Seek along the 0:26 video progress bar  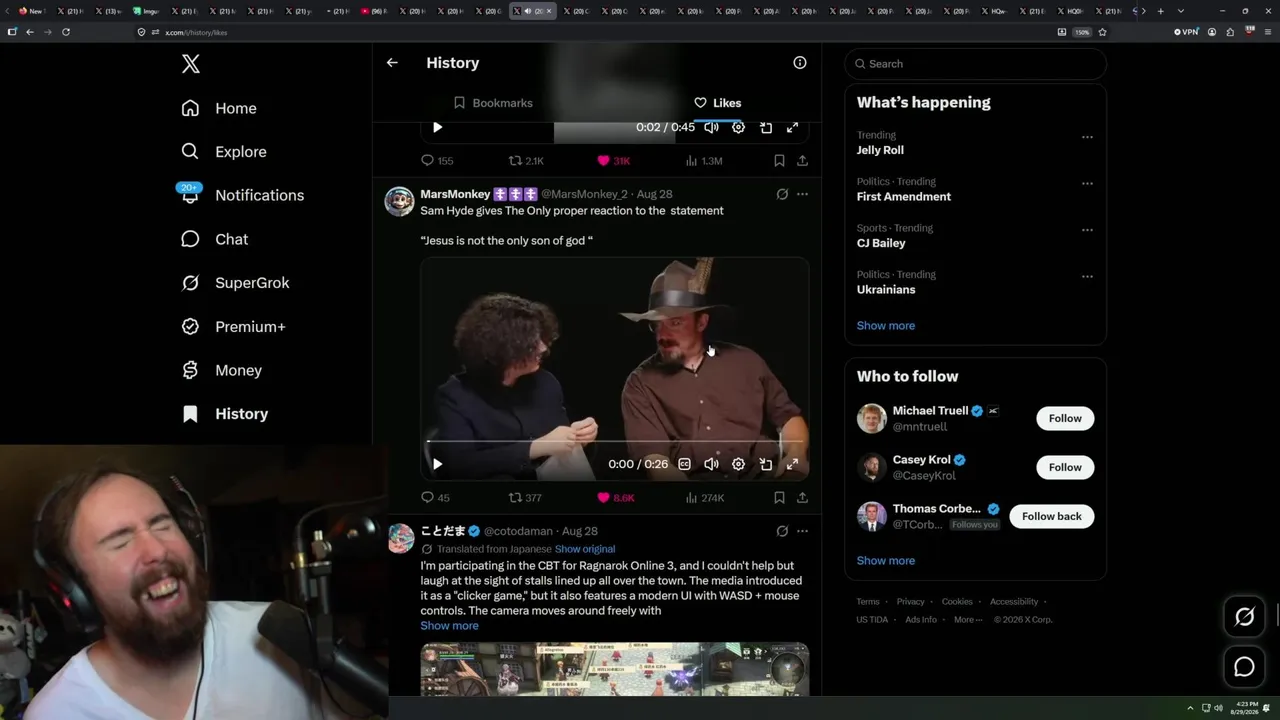pyautogui.click(x=614, y=441)
